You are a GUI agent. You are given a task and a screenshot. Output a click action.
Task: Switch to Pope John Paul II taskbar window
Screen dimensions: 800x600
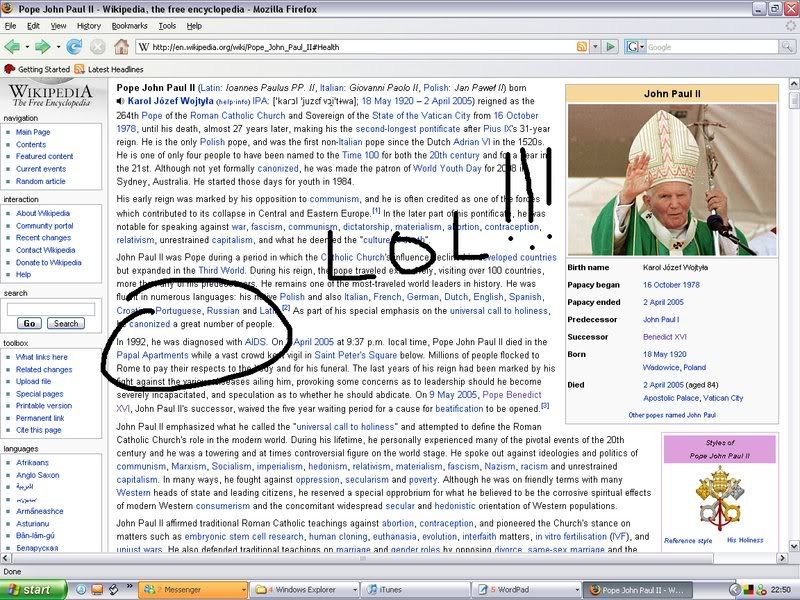coord(637,590)
